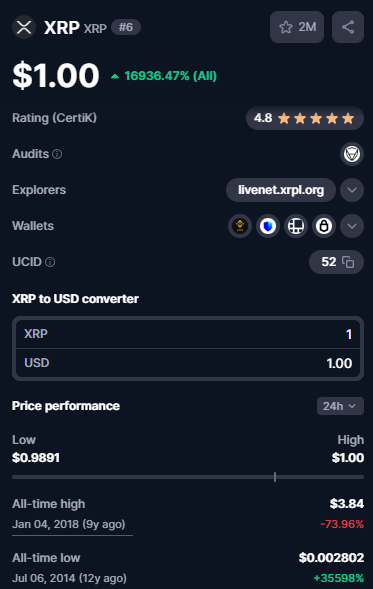The image size is (373, 589).
Task: Click the XRP amount input field
Action: point(188,334)
